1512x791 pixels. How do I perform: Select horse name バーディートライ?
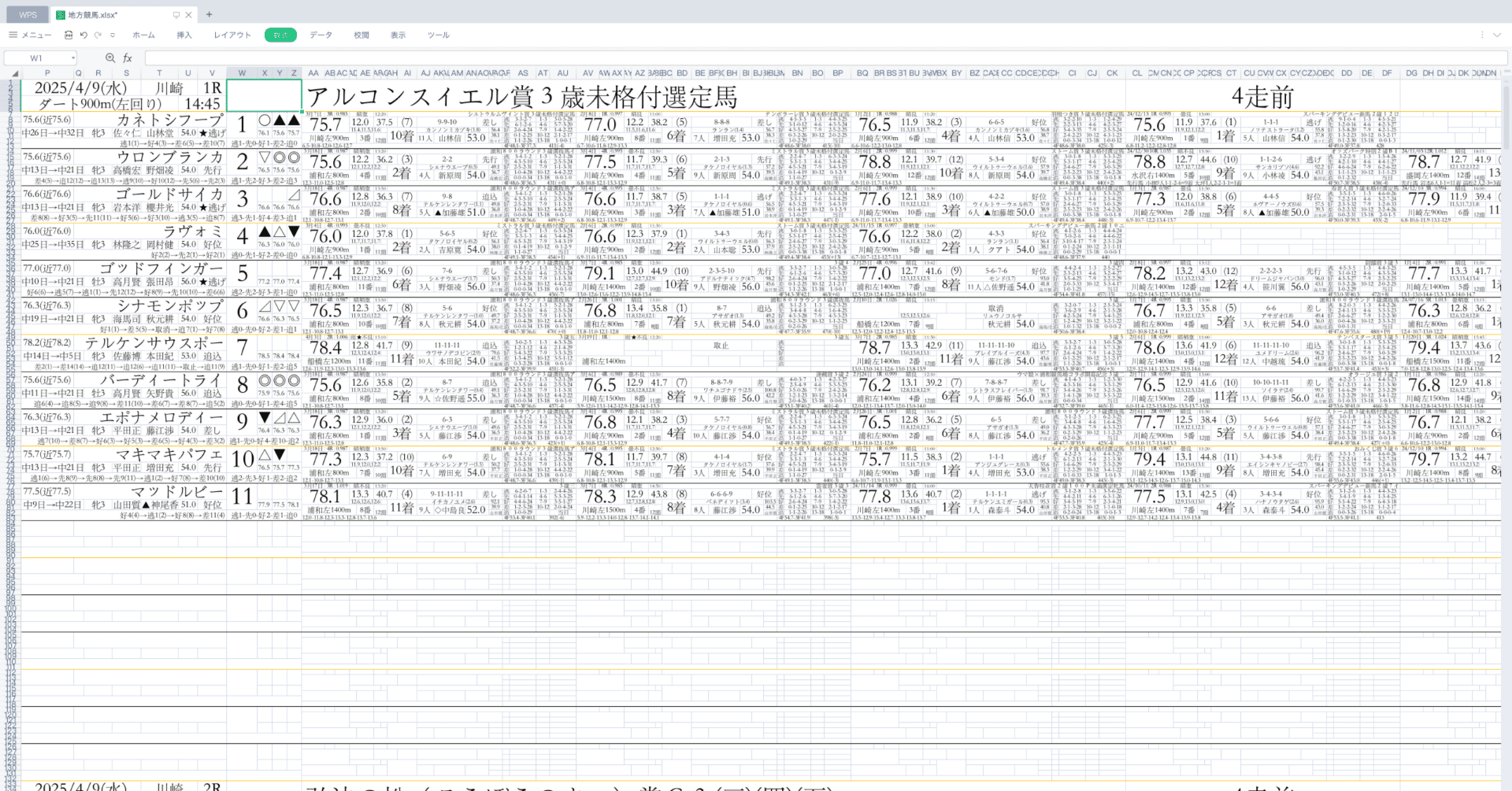162,379
